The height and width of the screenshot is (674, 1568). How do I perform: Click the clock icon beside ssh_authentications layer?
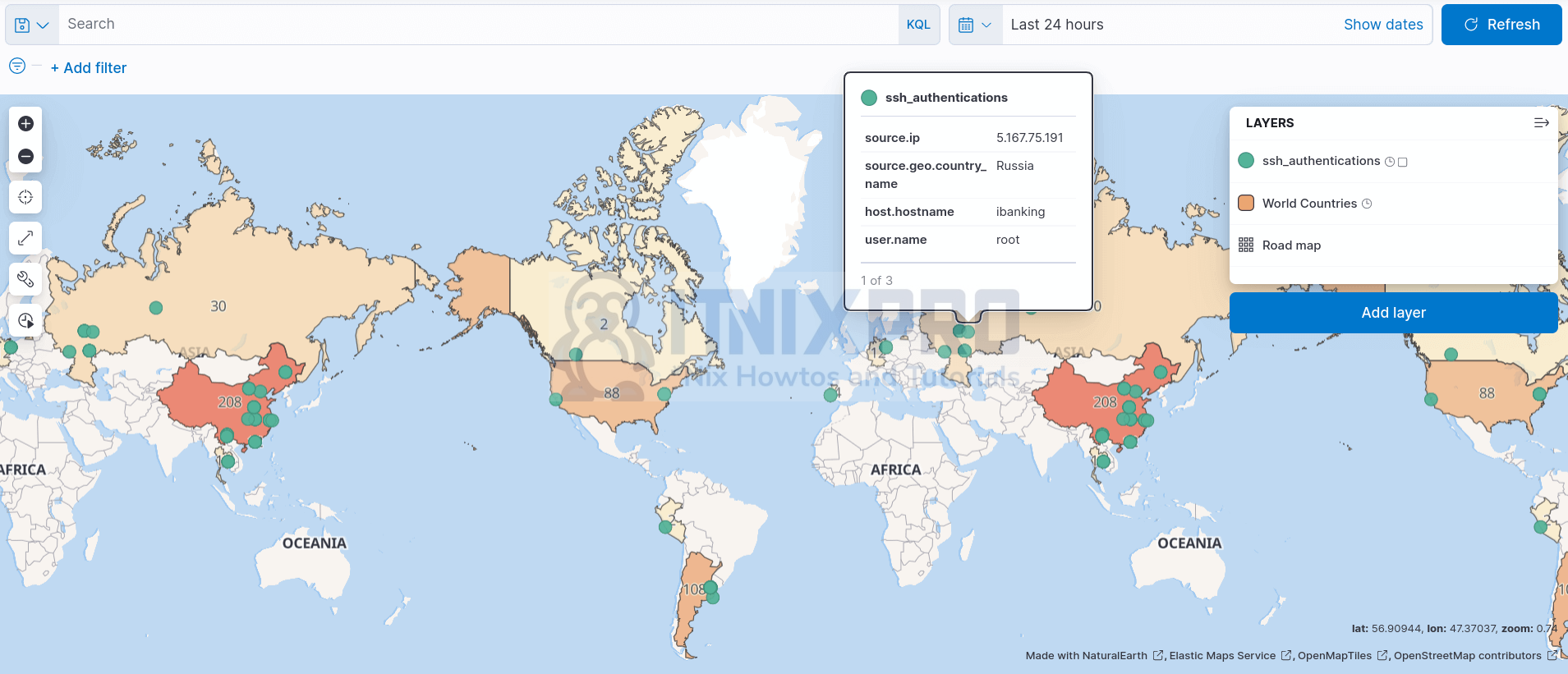1390,162
